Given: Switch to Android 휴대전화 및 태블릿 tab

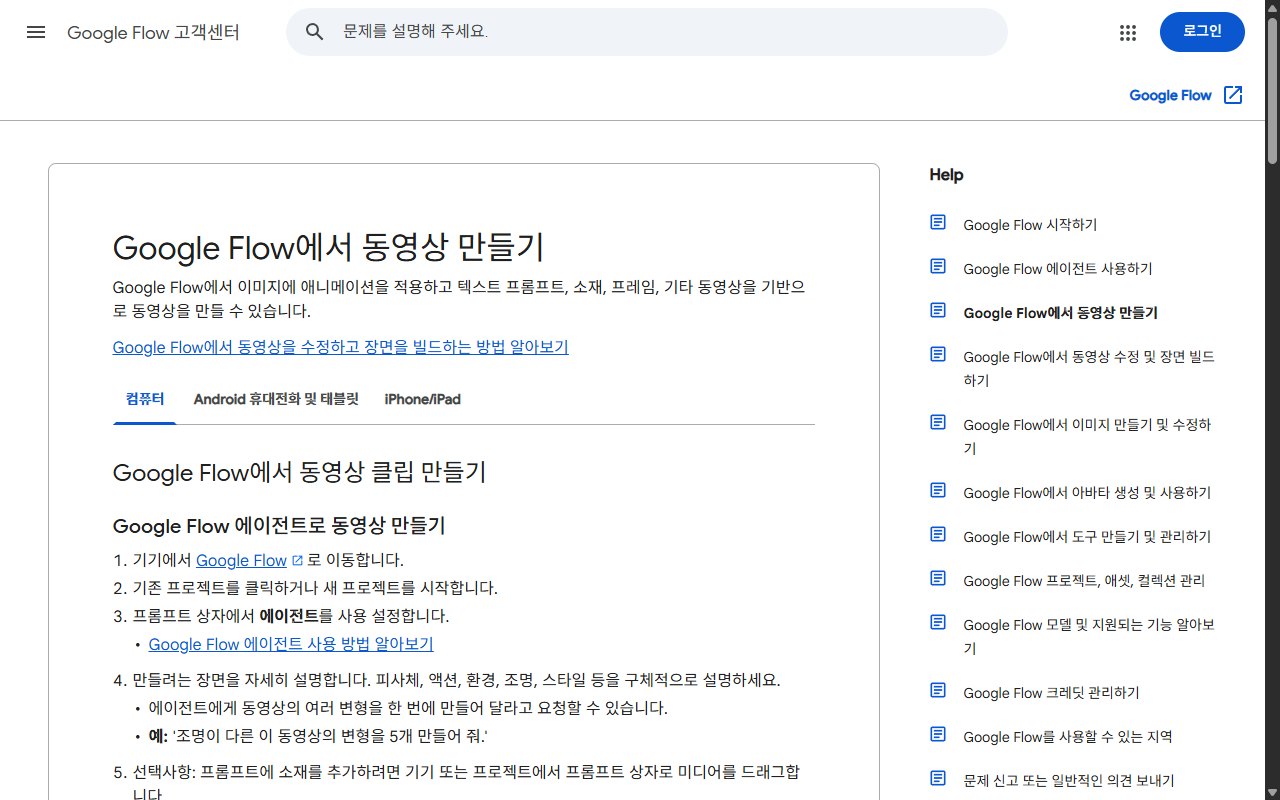Looking at the screenshot, I should 276,399.
